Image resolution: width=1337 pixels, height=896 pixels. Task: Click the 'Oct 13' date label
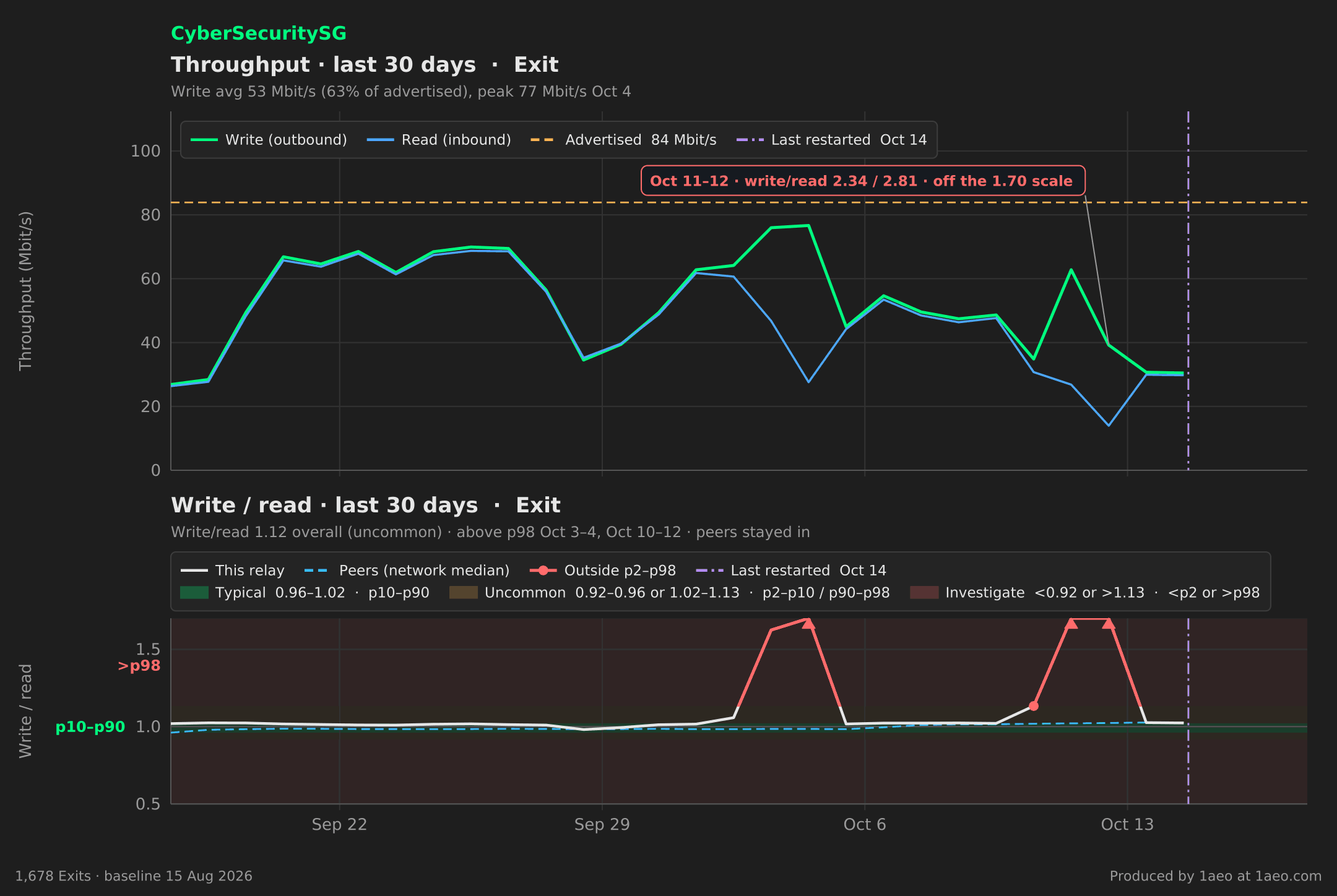coord(1128,825)
